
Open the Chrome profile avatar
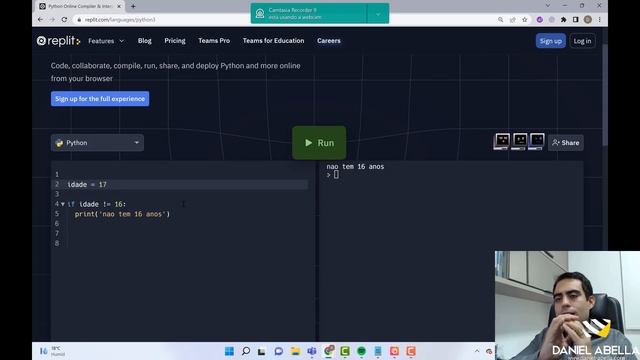588,20
